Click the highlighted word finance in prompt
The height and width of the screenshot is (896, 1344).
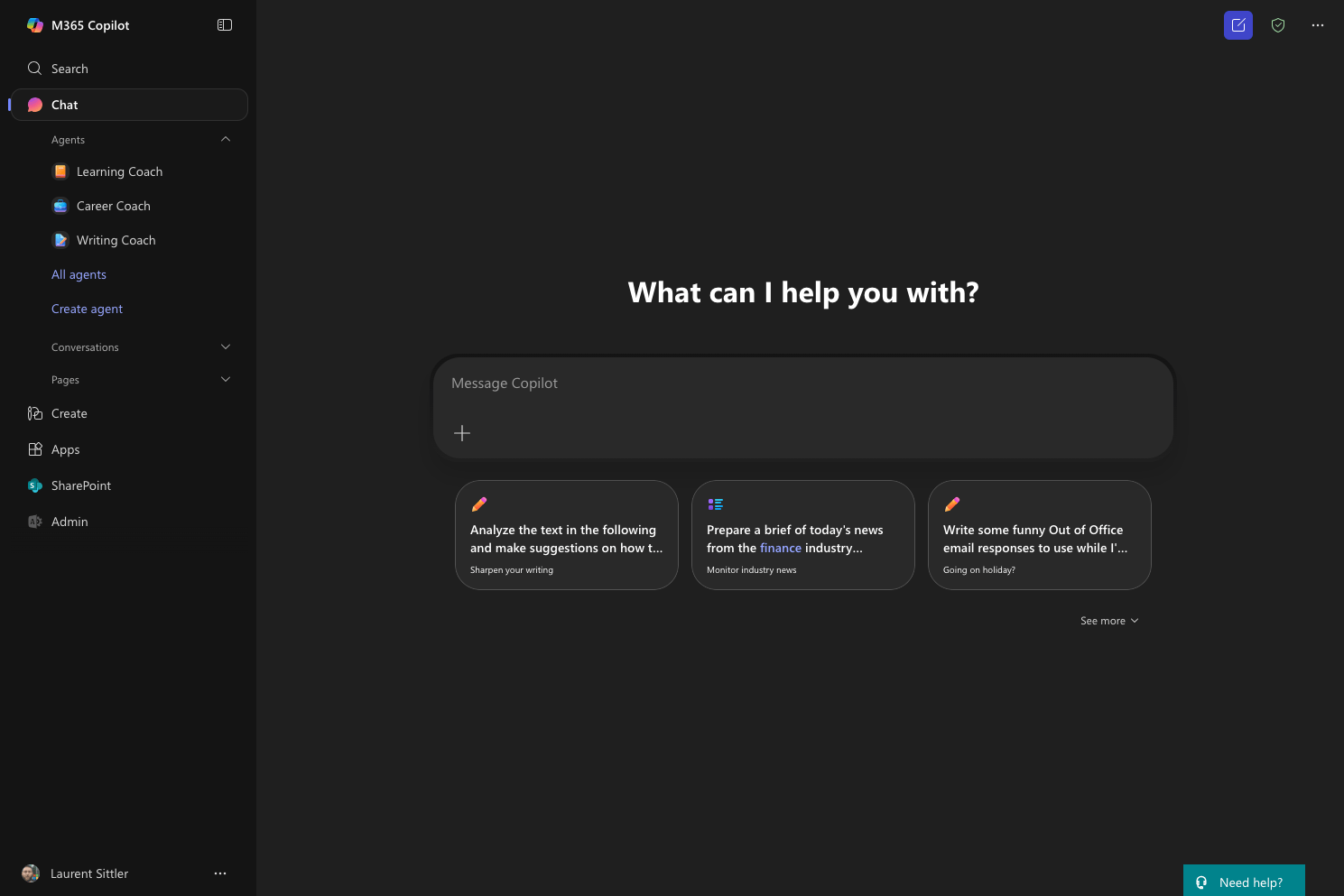(781, 548)
